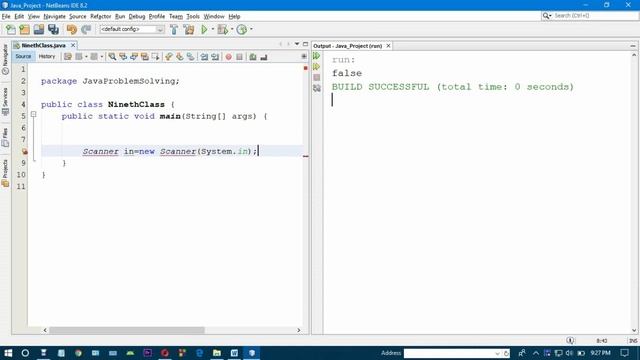Screen dimensions: 640x360
Task: Open the Edit menu
Action: pos(19,17)
